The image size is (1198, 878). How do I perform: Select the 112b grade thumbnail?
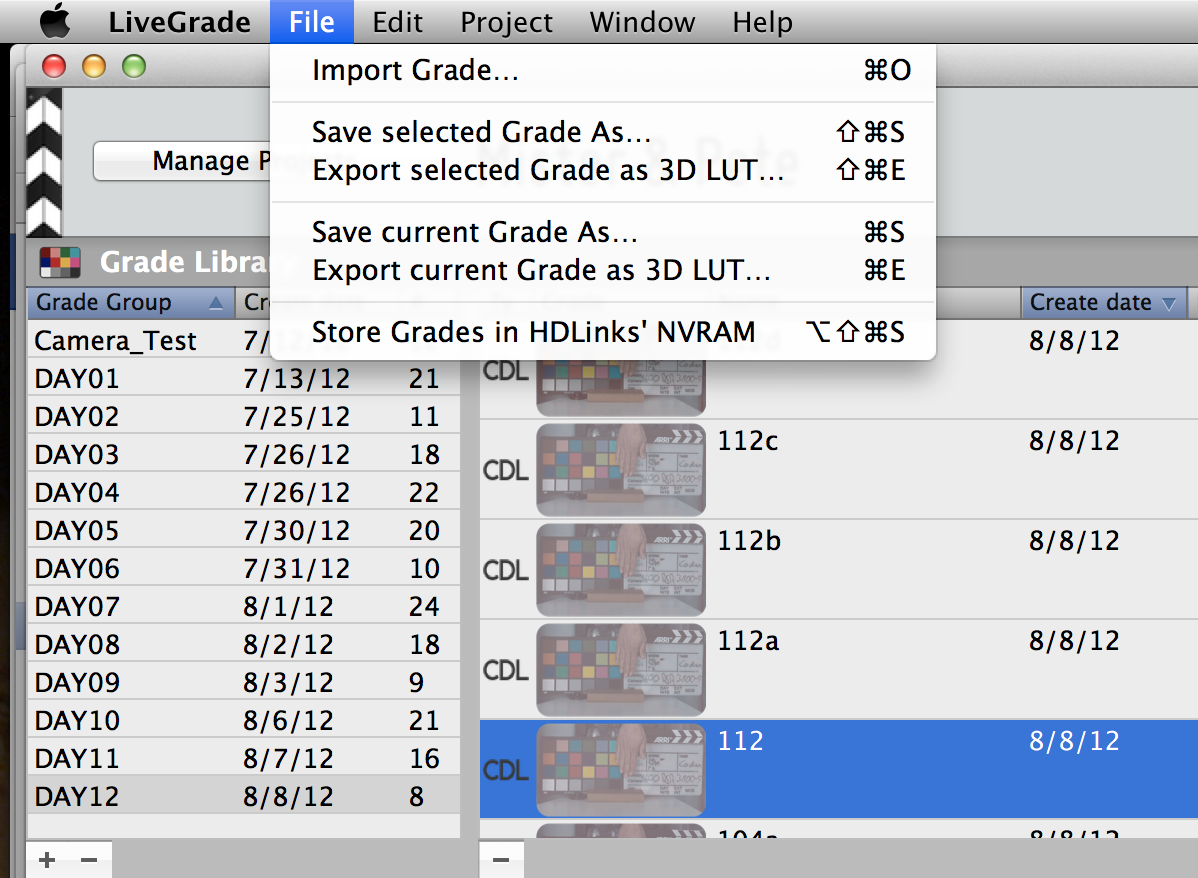pos(621,569)
